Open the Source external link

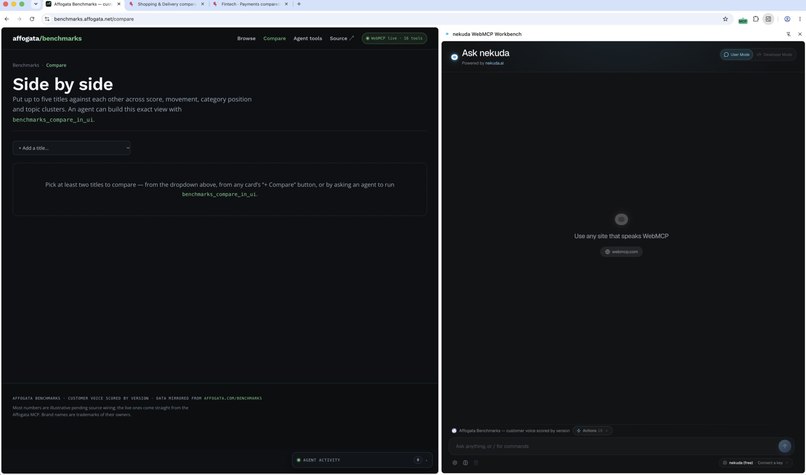click(x=342, y=39)
